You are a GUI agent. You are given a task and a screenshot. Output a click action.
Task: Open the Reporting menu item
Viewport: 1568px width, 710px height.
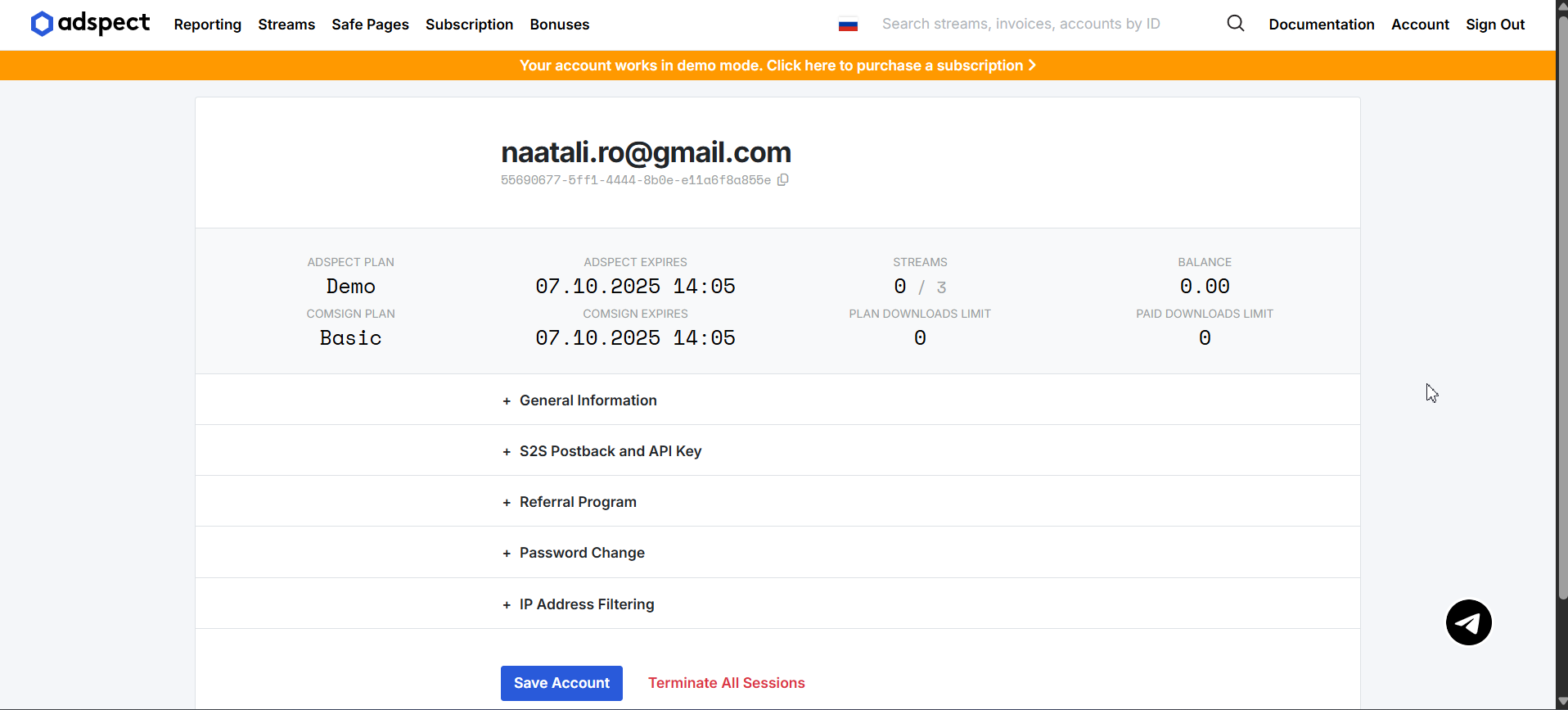click(207, 25)
